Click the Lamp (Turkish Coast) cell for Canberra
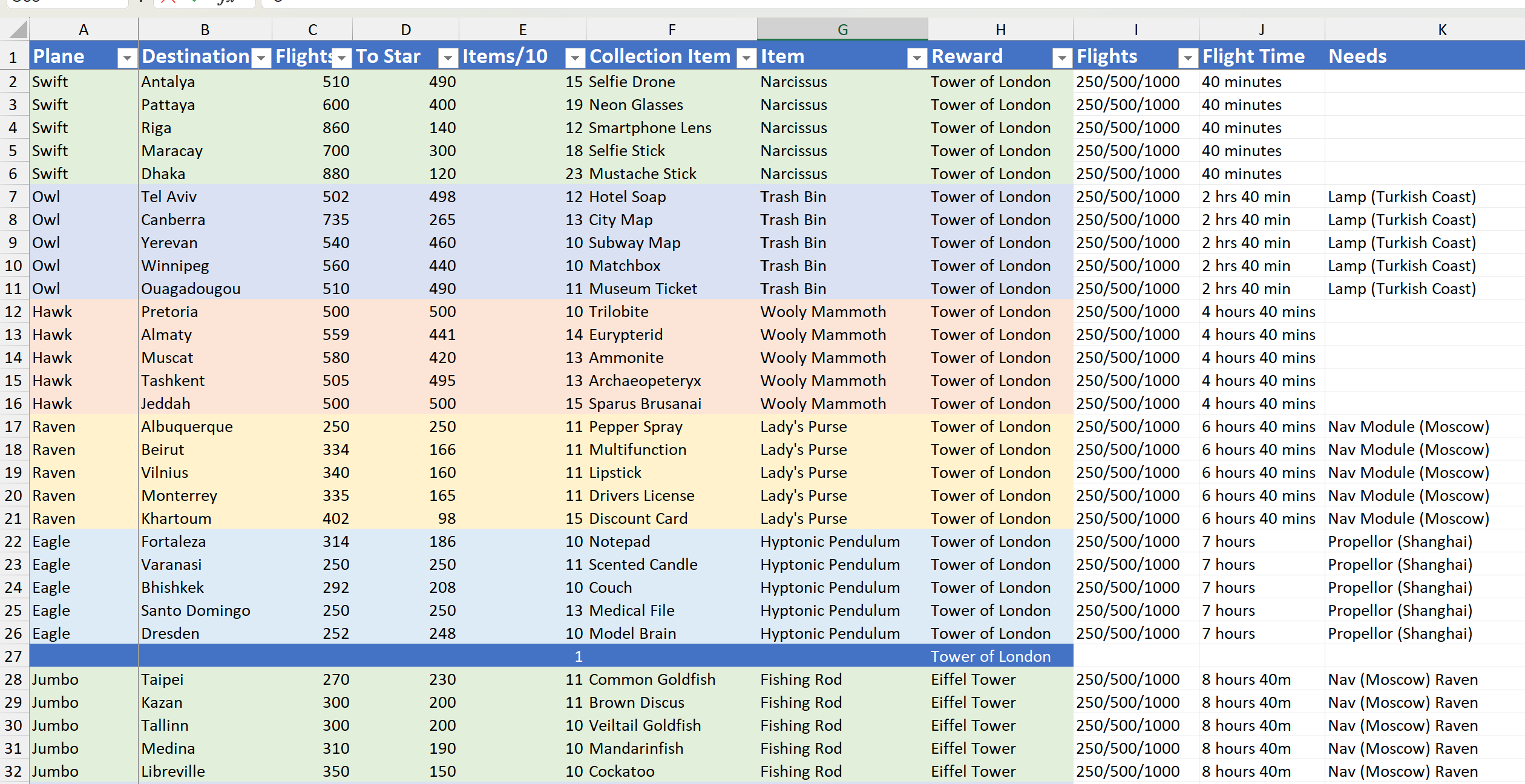The image size is (1525, 784). coord(1425,220)
